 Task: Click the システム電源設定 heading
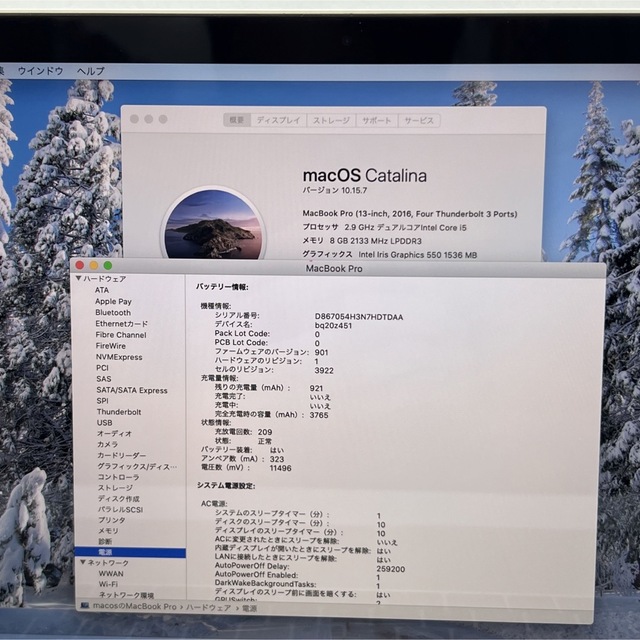[x=226, y=485]
